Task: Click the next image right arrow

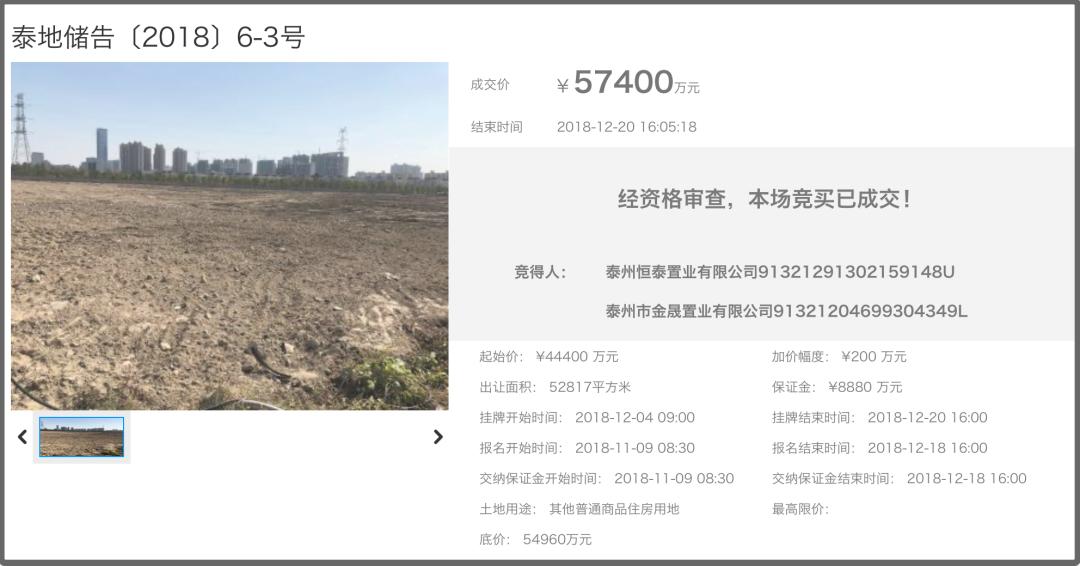Action: (x=437, y=437)
